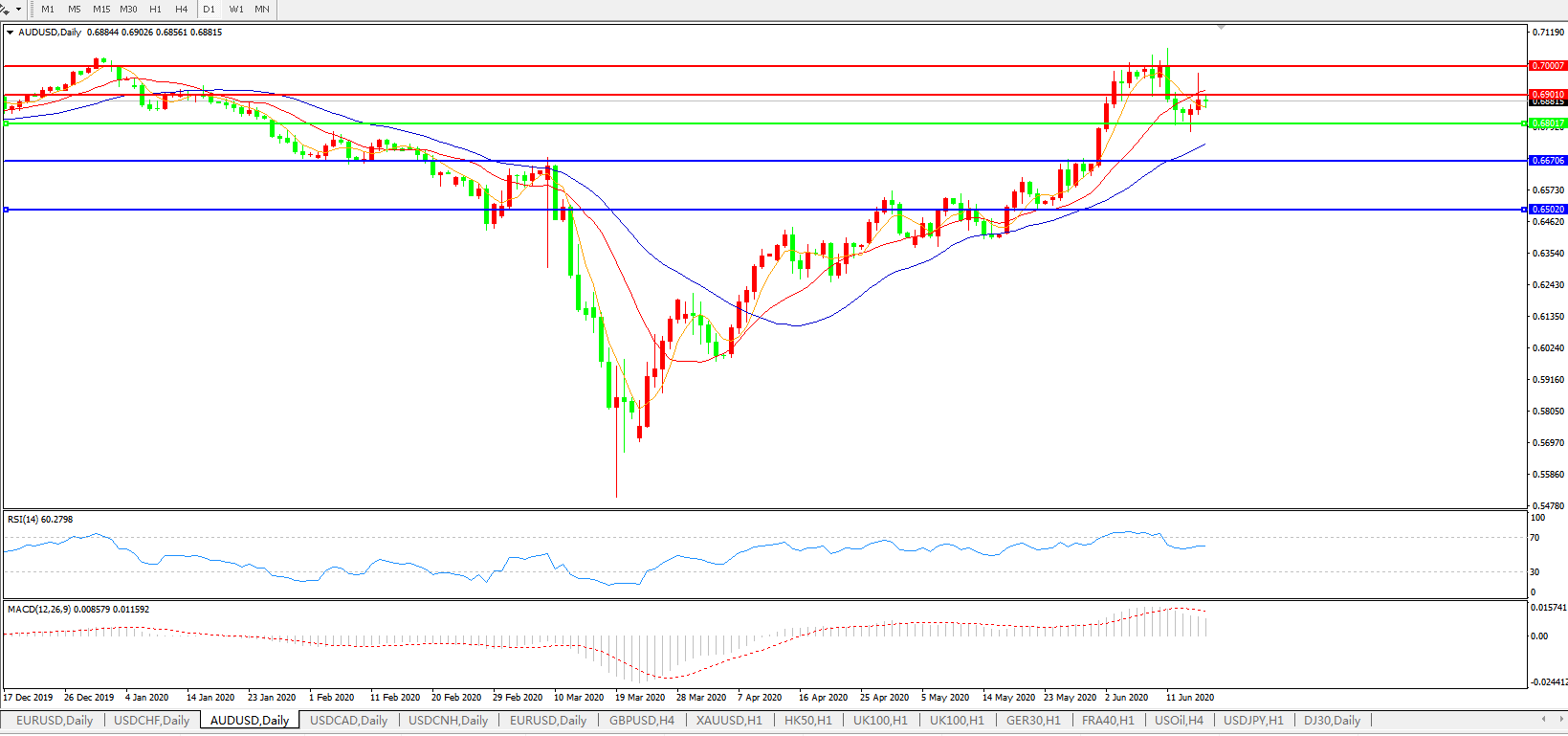1568x736 pixels.
Task: Set chart period to H1
Action: point(155,10)
